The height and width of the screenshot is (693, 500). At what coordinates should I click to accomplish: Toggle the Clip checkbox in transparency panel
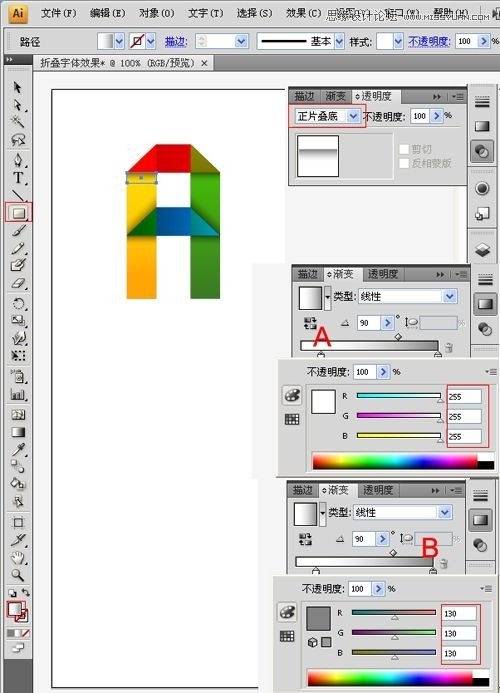[x=404, y=149]
